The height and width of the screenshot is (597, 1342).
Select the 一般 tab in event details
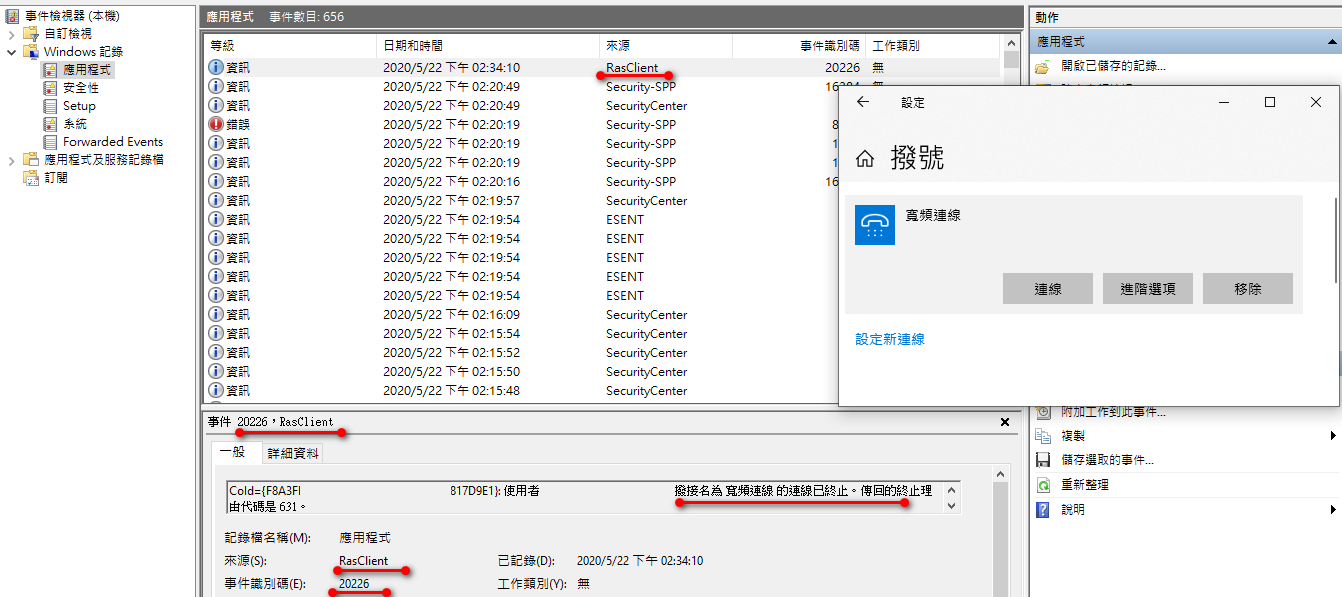click(231, 453)
